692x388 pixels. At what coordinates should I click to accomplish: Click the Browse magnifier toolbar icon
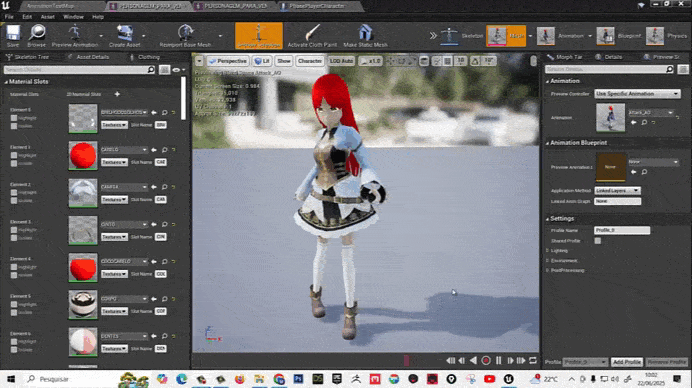tap(37, 35)
